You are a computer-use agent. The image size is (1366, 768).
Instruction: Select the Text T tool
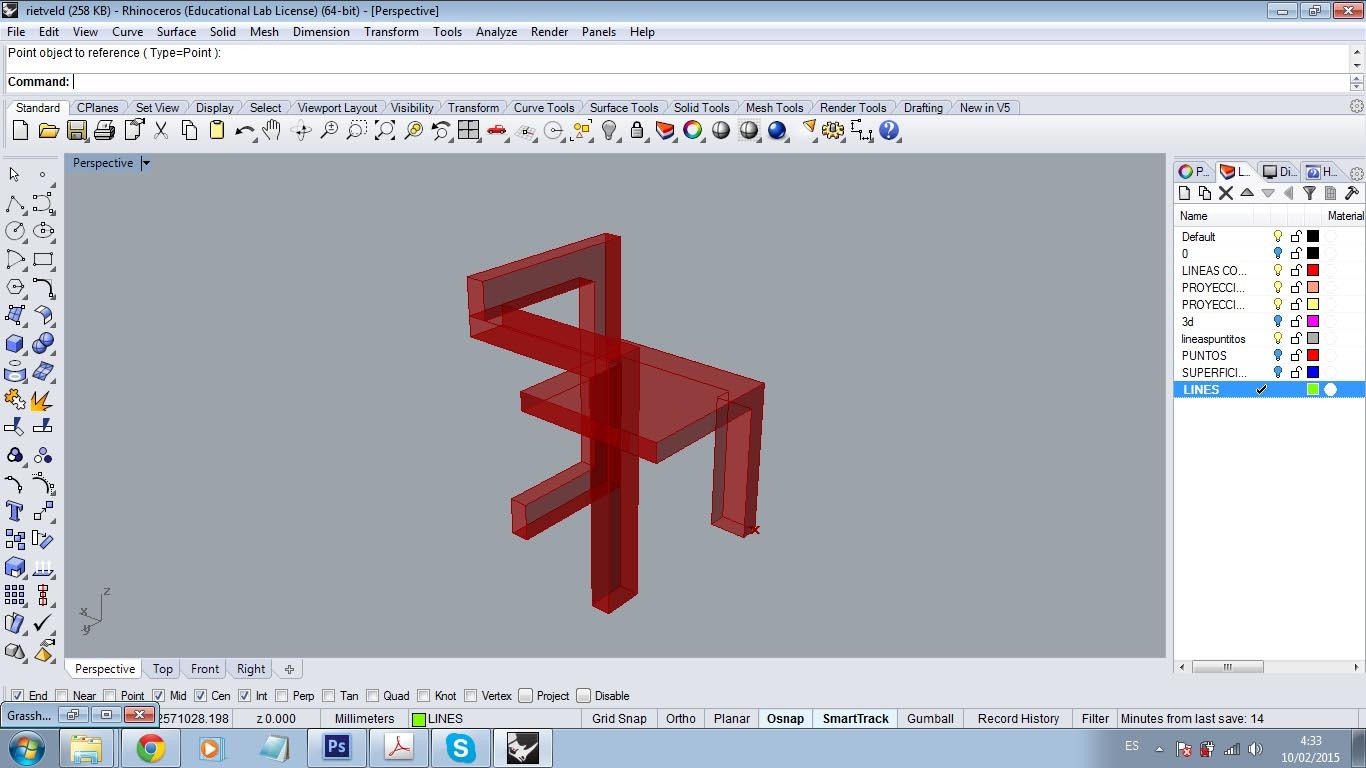(x=15, y=511)
